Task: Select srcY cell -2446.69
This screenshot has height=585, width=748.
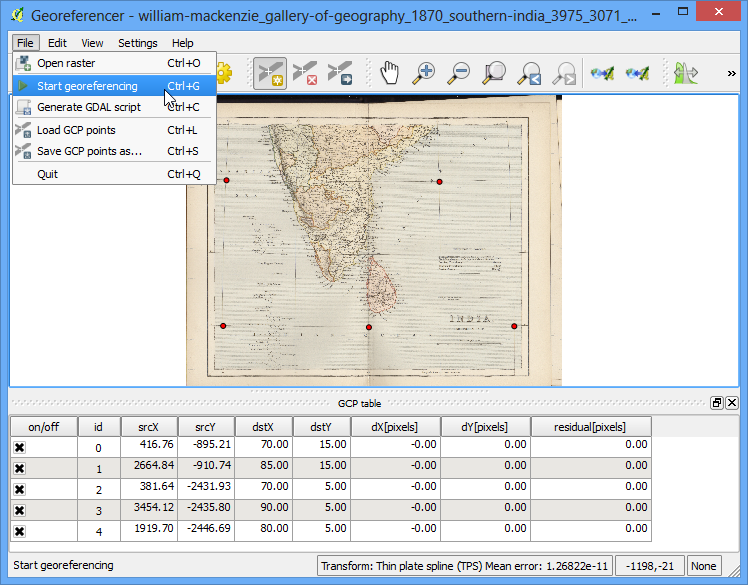Action: [206, 532]
